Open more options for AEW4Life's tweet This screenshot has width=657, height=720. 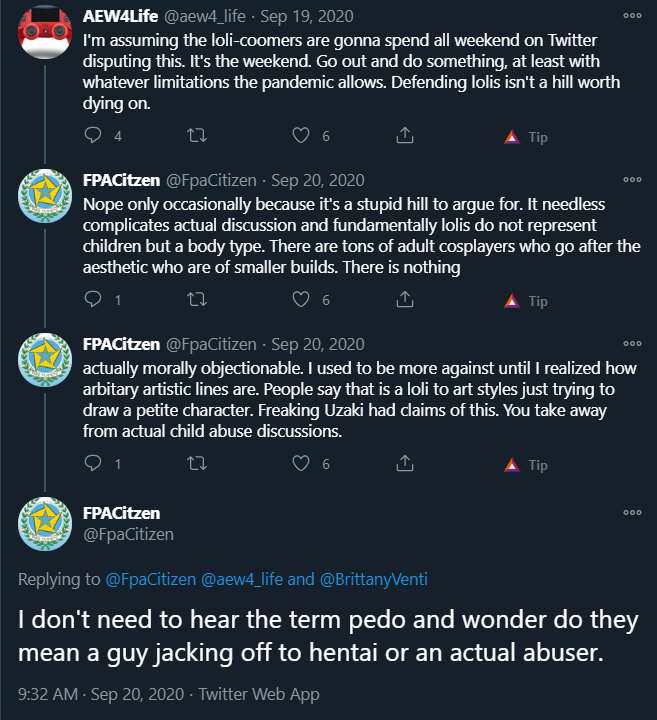[632, 16]
